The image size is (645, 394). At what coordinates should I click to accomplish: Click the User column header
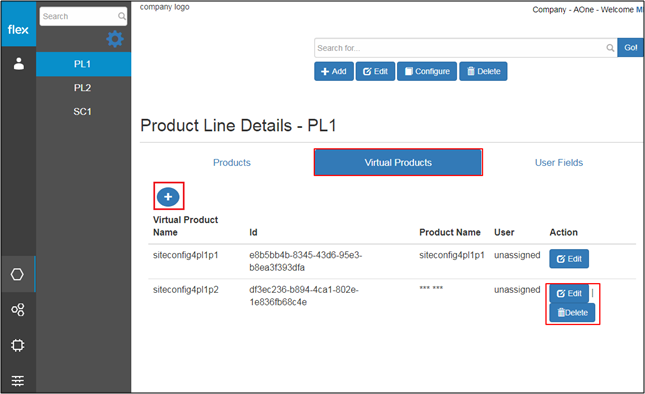pos(504,232)
